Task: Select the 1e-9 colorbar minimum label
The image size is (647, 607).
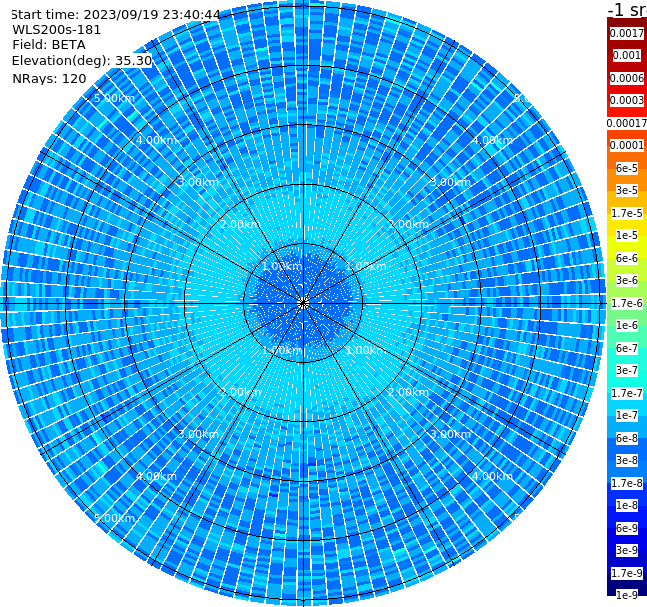Action: (x=627, y=595)
